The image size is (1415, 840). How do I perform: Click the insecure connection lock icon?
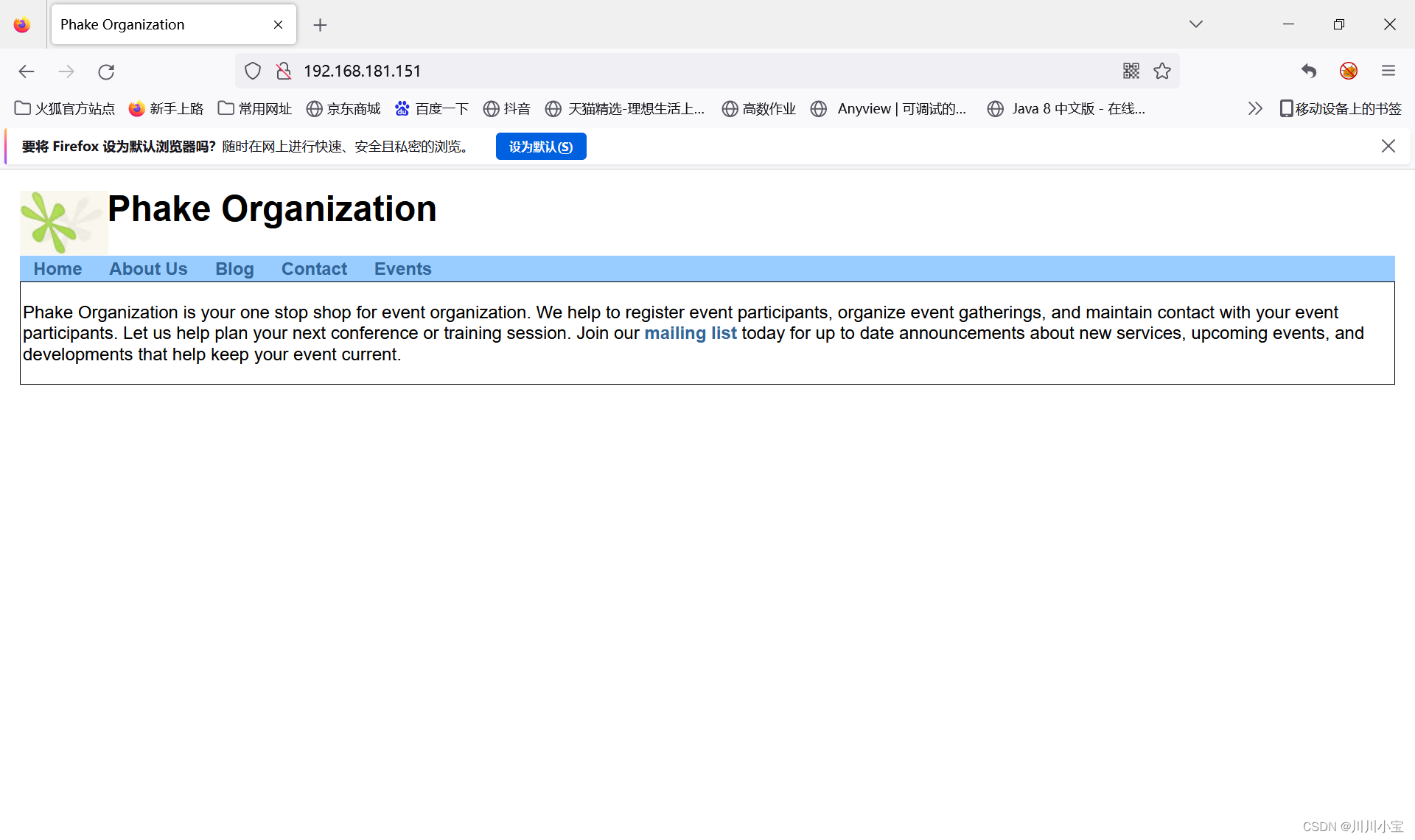(x=284, y=71)
